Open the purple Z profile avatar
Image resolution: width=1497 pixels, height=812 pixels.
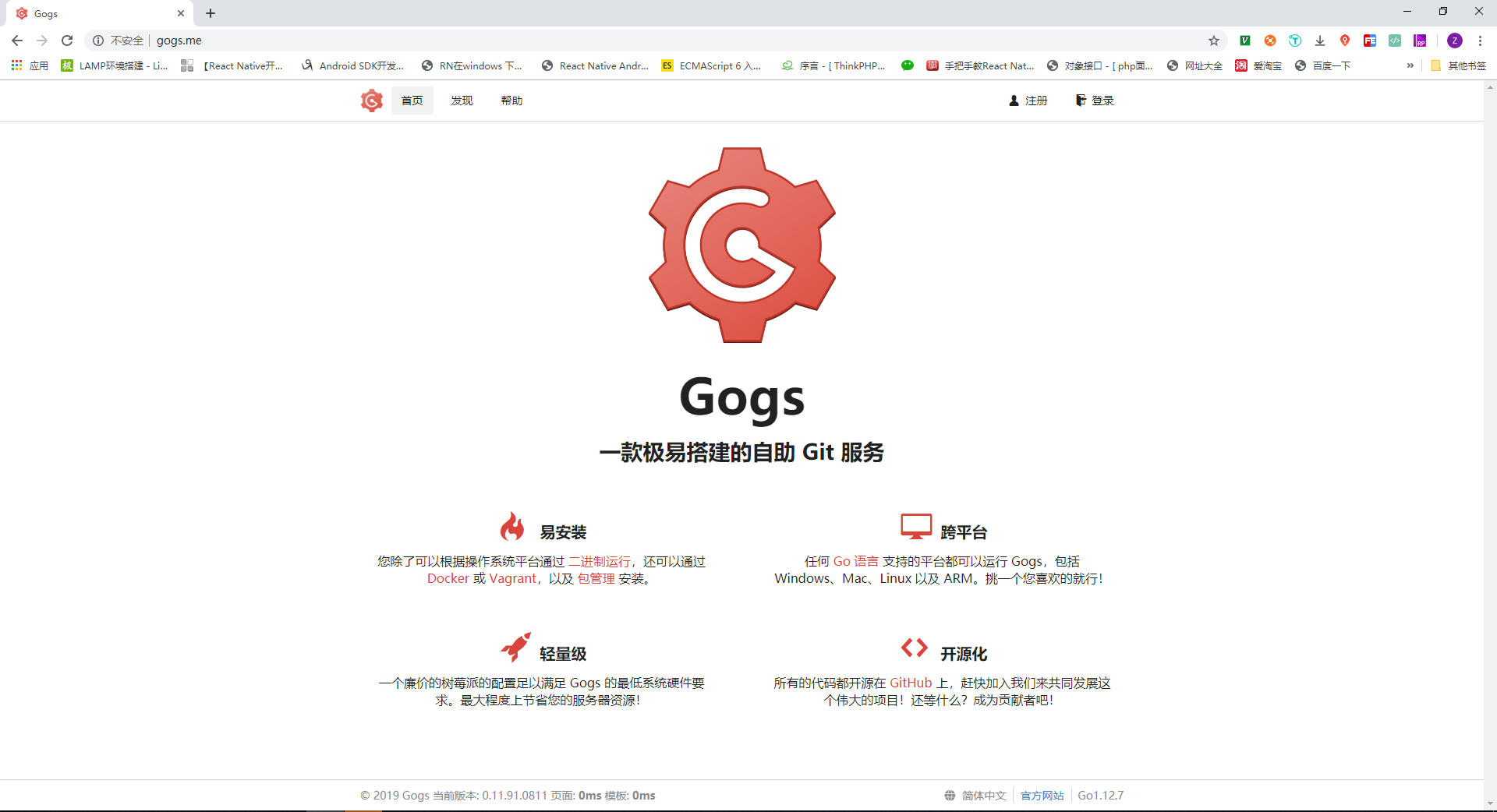(1455, 41)
